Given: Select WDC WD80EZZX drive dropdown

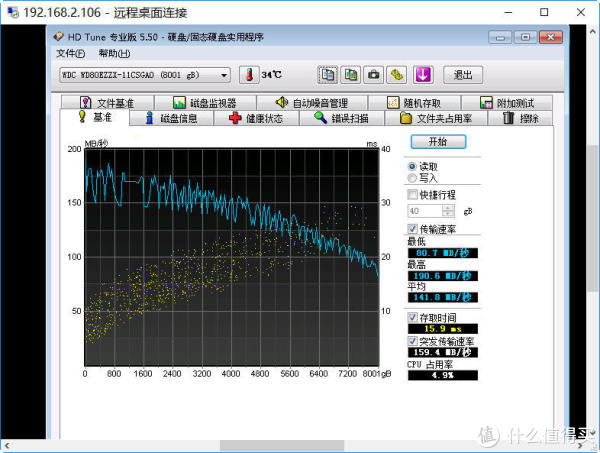Looking at the screenshot, I should point(145,75).
